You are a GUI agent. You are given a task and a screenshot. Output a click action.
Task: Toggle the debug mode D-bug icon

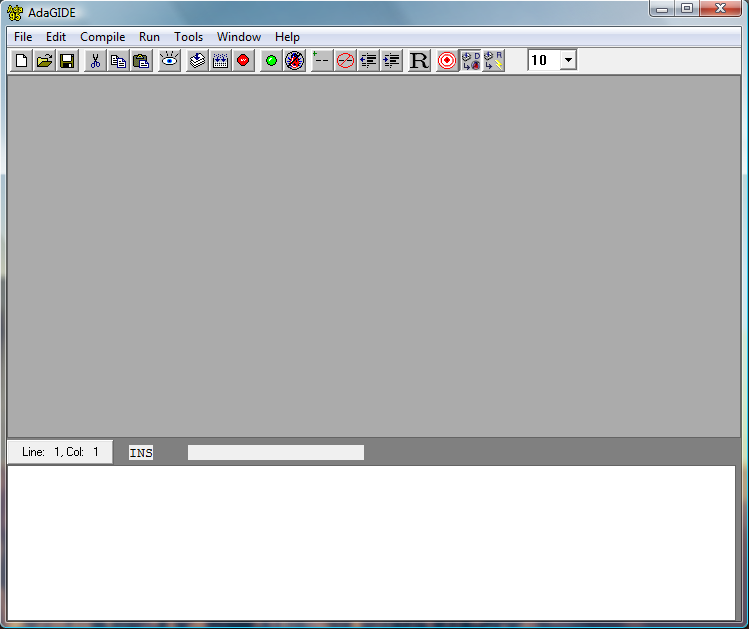pos(471,61)
